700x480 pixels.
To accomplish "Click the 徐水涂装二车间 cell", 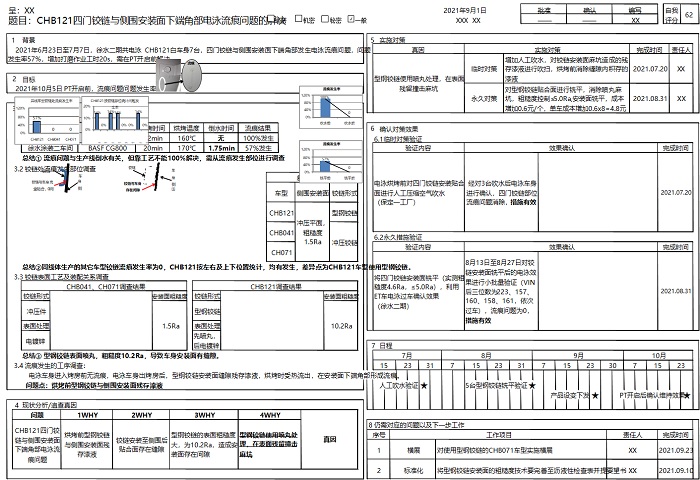I will pyautogui.click(x=50, y=148).
